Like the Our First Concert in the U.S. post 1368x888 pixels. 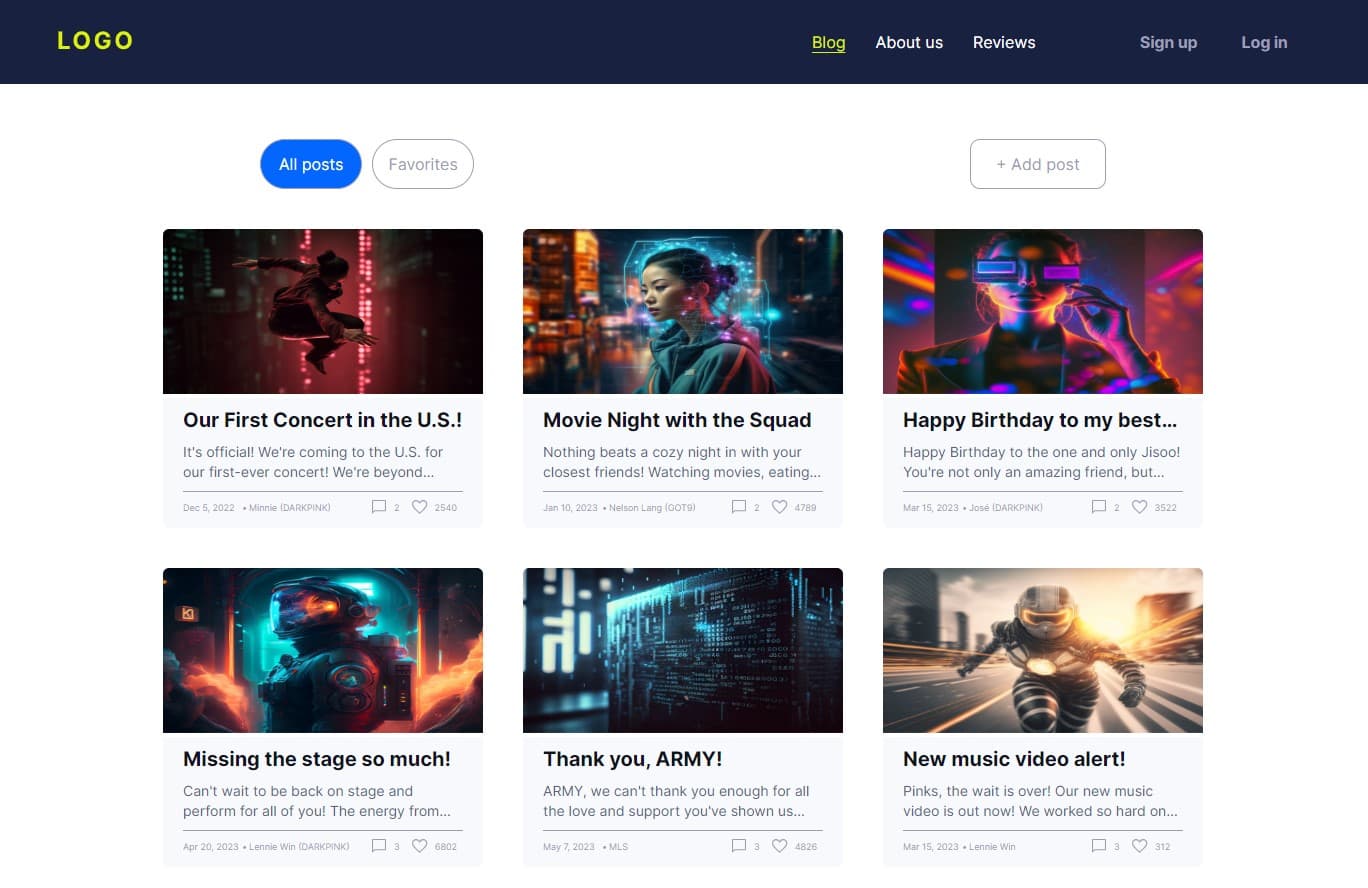420,507
